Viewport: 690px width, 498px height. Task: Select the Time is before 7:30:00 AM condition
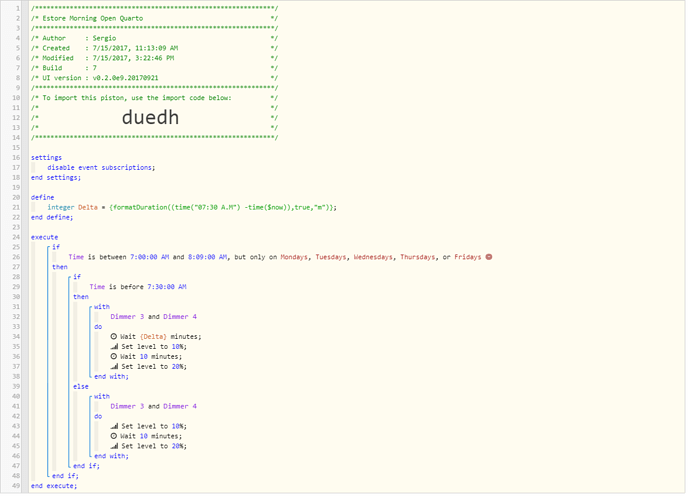tap(138, 287)
